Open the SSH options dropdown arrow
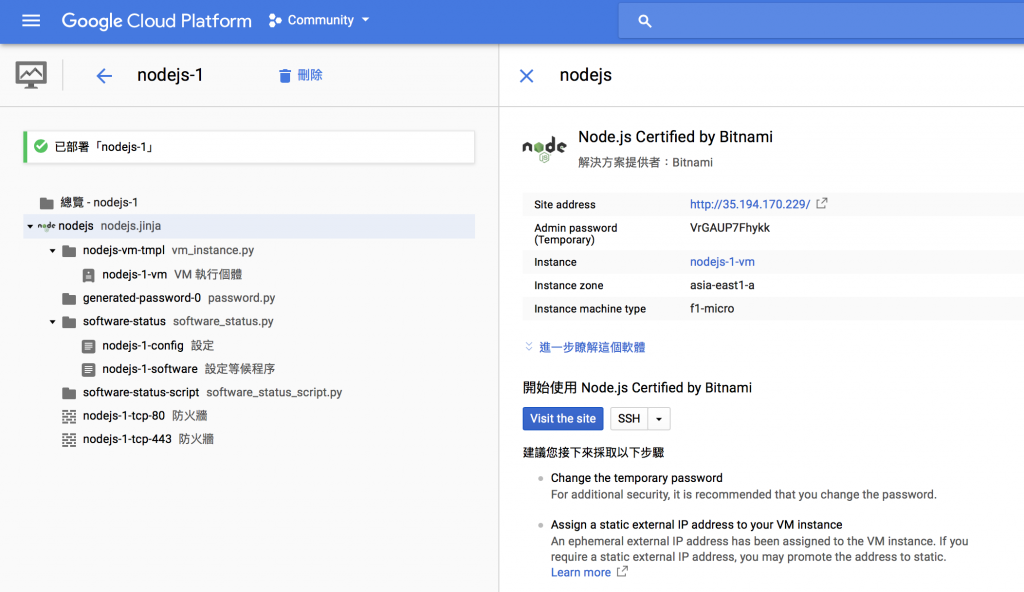Image resolution: width=1024 pixels, height=592 pixels. 659,419
